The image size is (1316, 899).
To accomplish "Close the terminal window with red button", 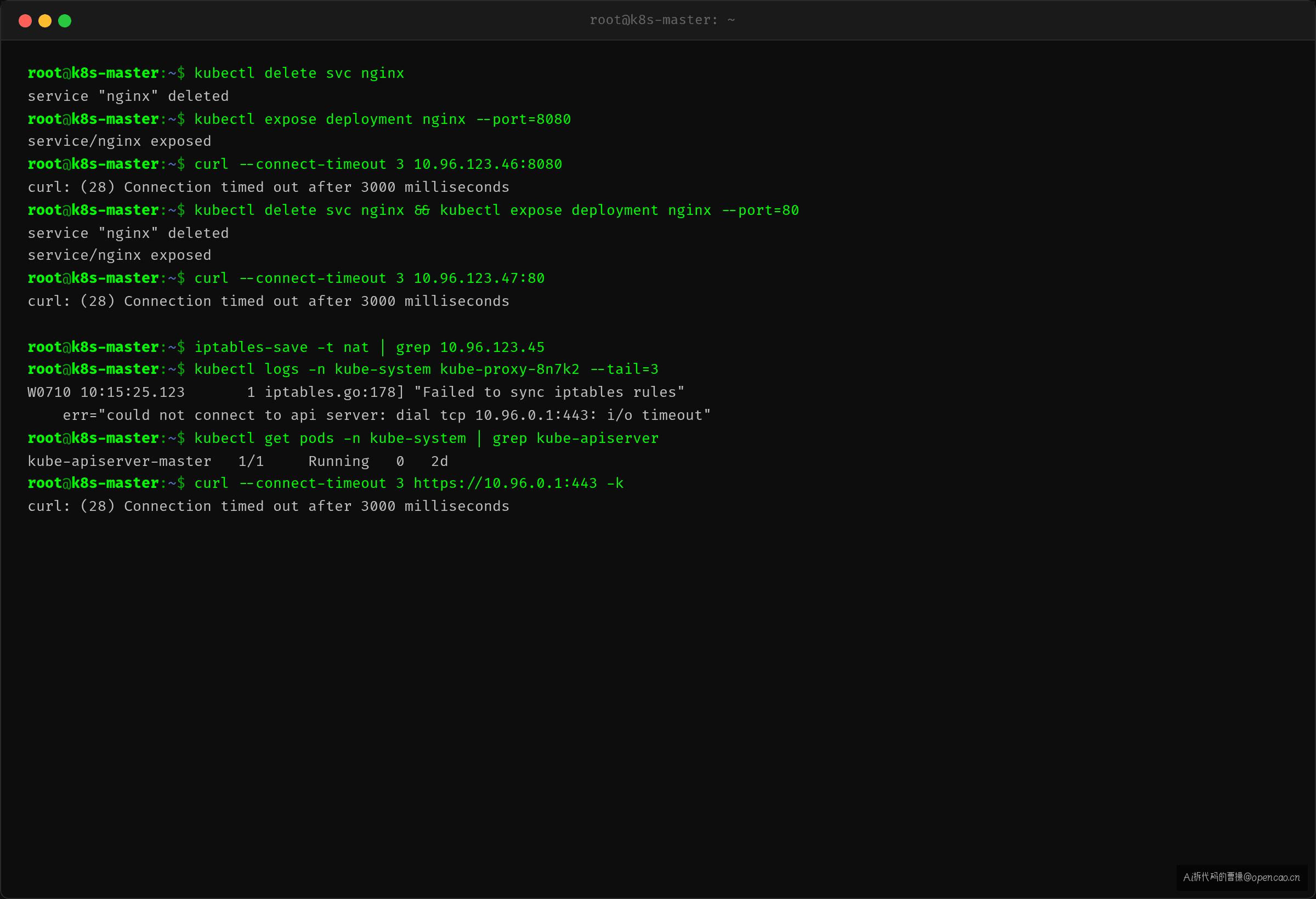I will tap(25, 21).
